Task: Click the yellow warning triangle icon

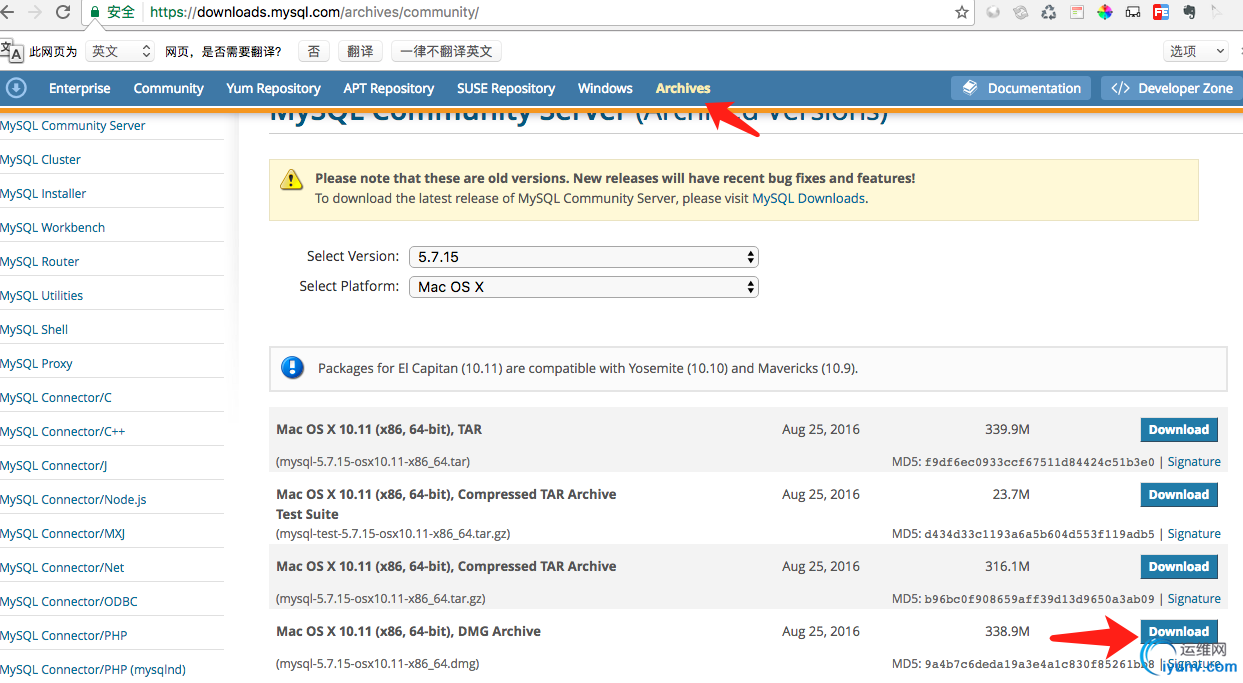Action: tap(291, 180)
